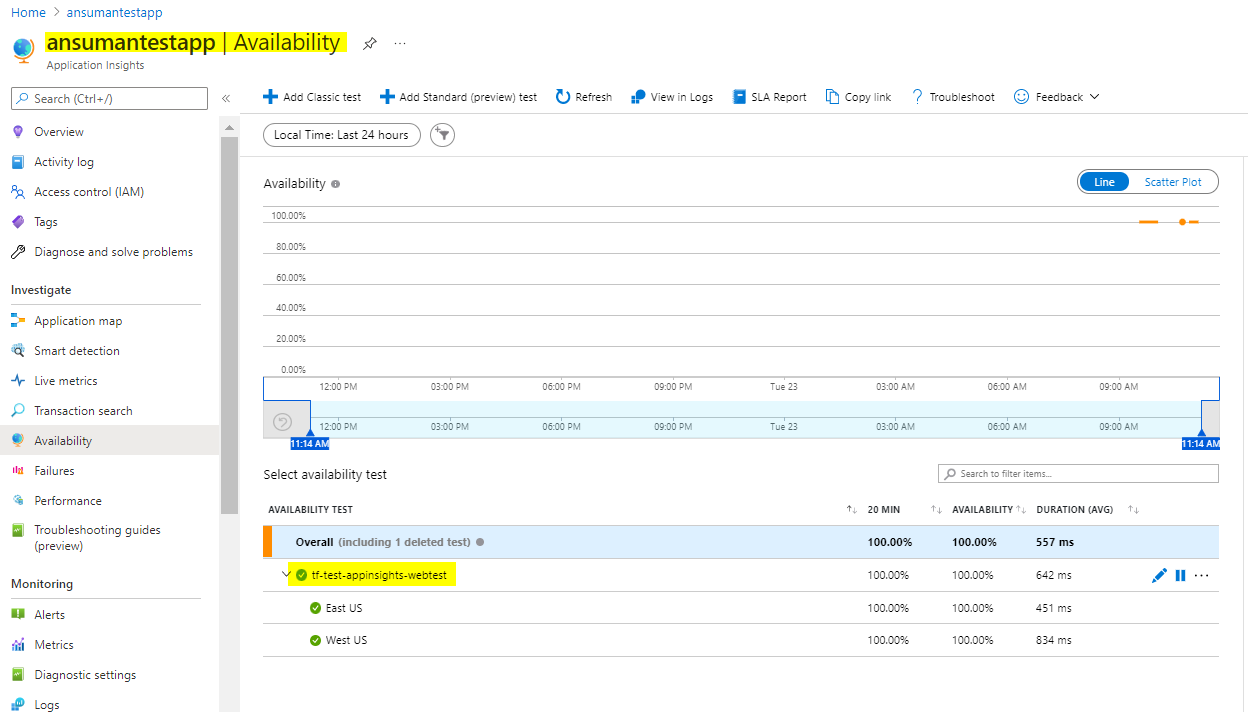This screenshot has height=712, width=1248.
Task: Go to Home breadcrumb
Action: point(28,13)
